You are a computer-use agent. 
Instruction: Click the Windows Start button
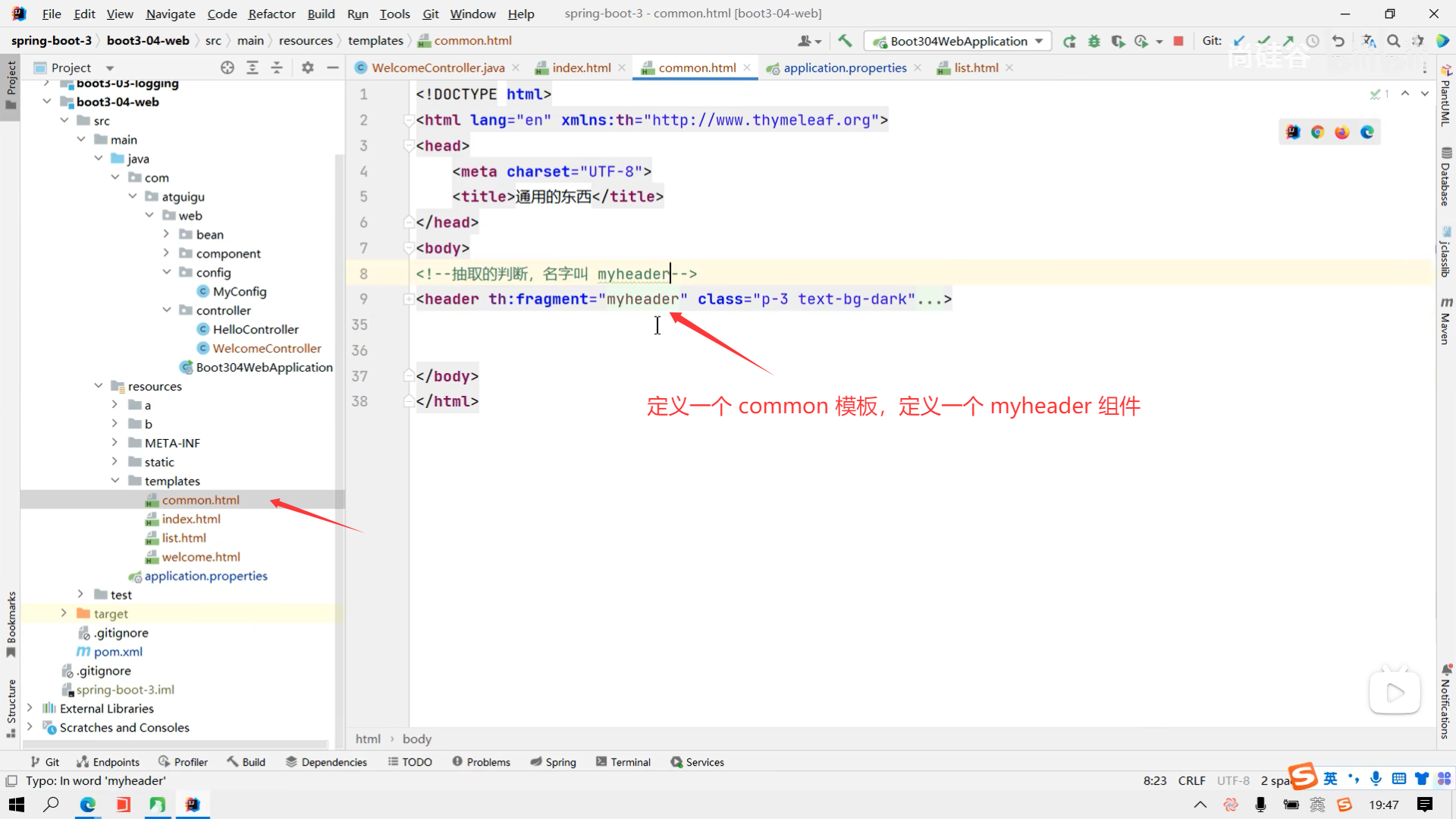point(17,805)
